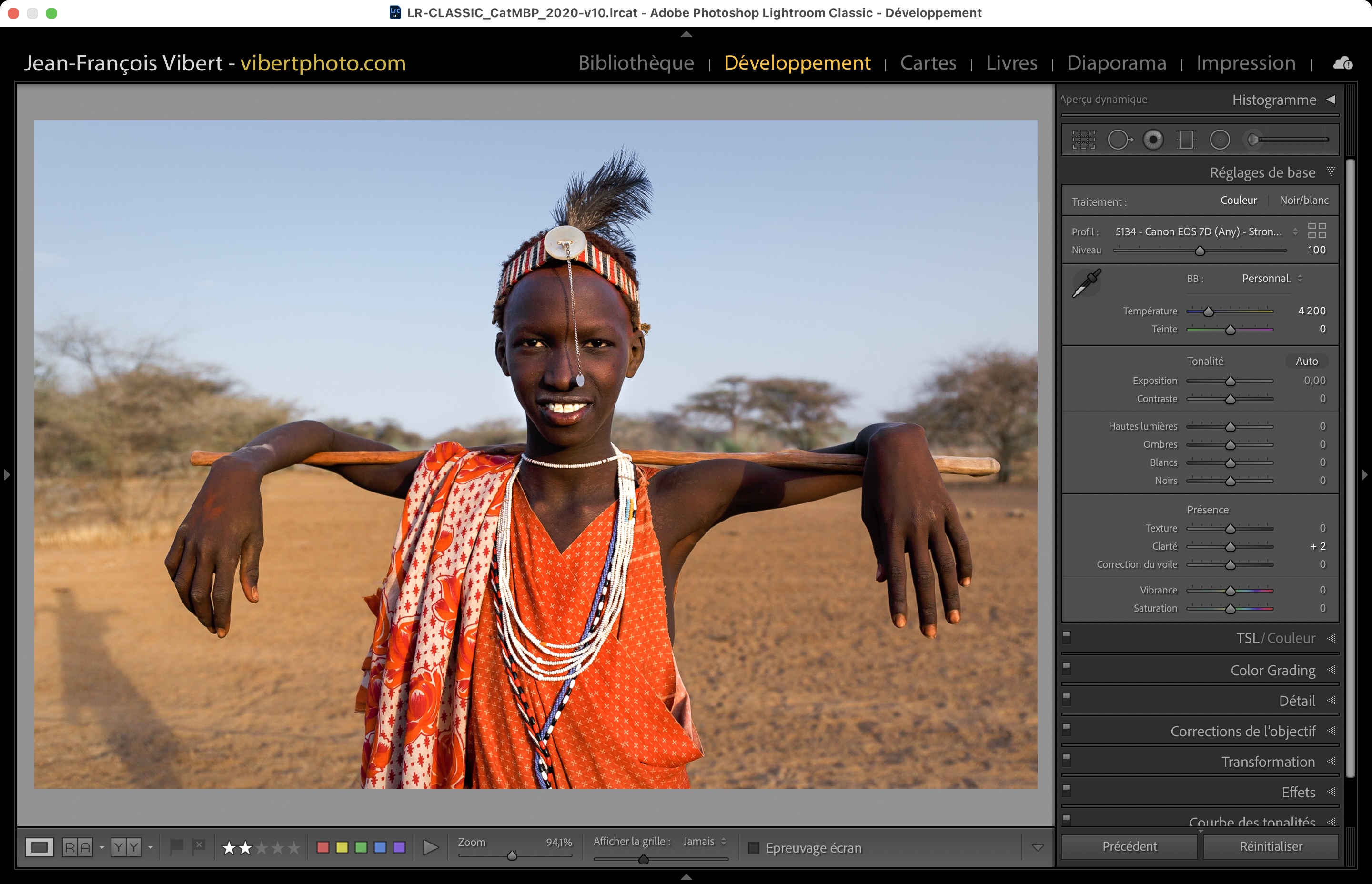Select the Red eye correction tool
Viewport: 1372px width, 884px height.
1153,140
